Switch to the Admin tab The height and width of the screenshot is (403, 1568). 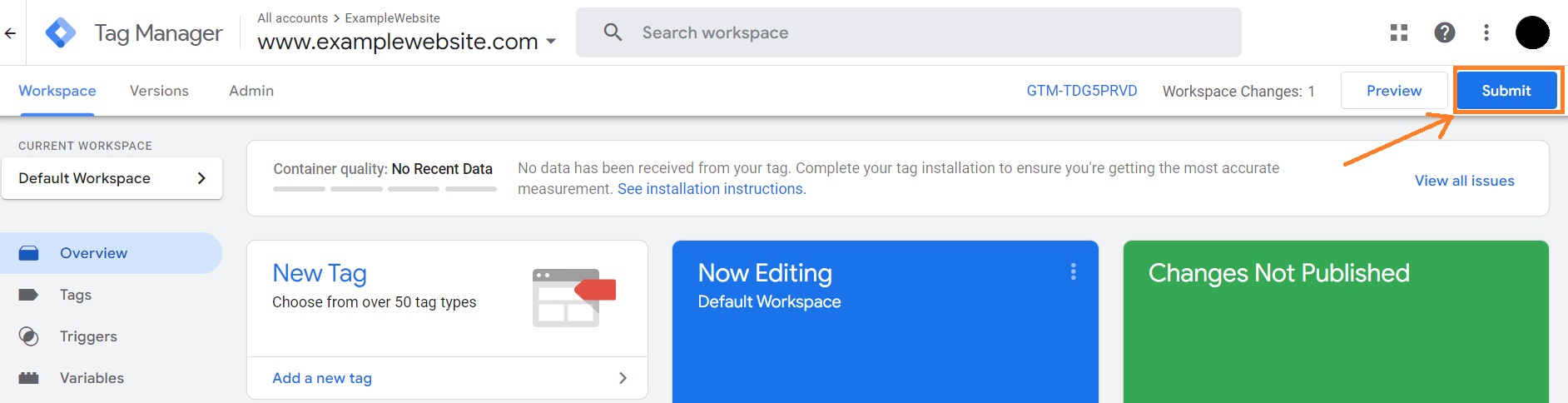tap(251, 91)
